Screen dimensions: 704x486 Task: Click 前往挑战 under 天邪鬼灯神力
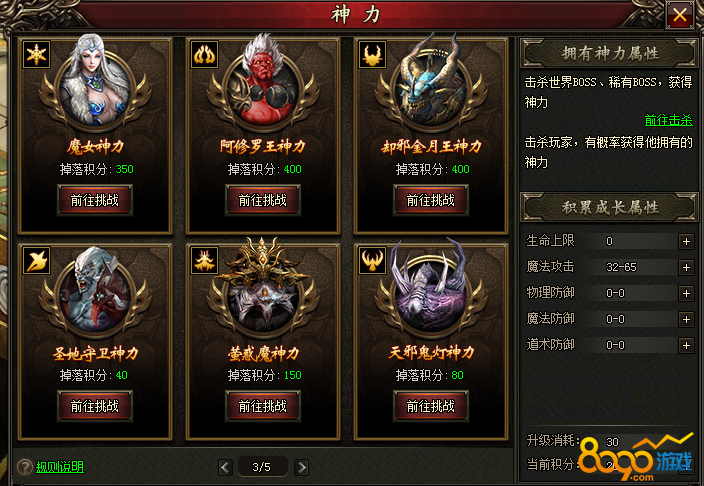(x=431, y=406)
